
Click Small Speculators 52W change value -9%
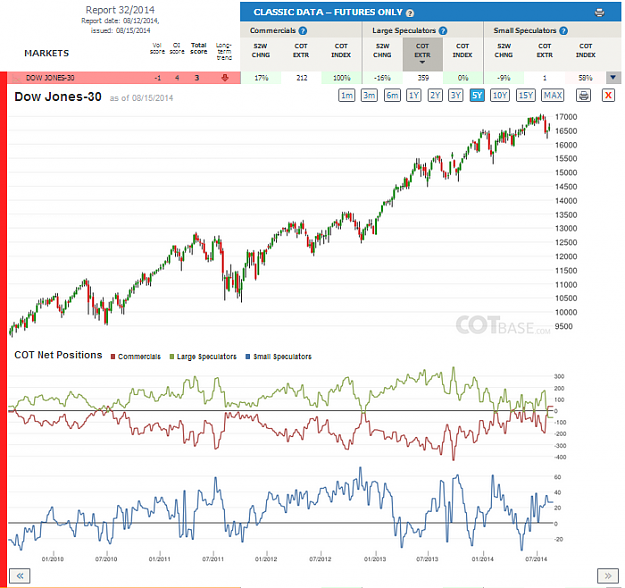coord(504,78)
